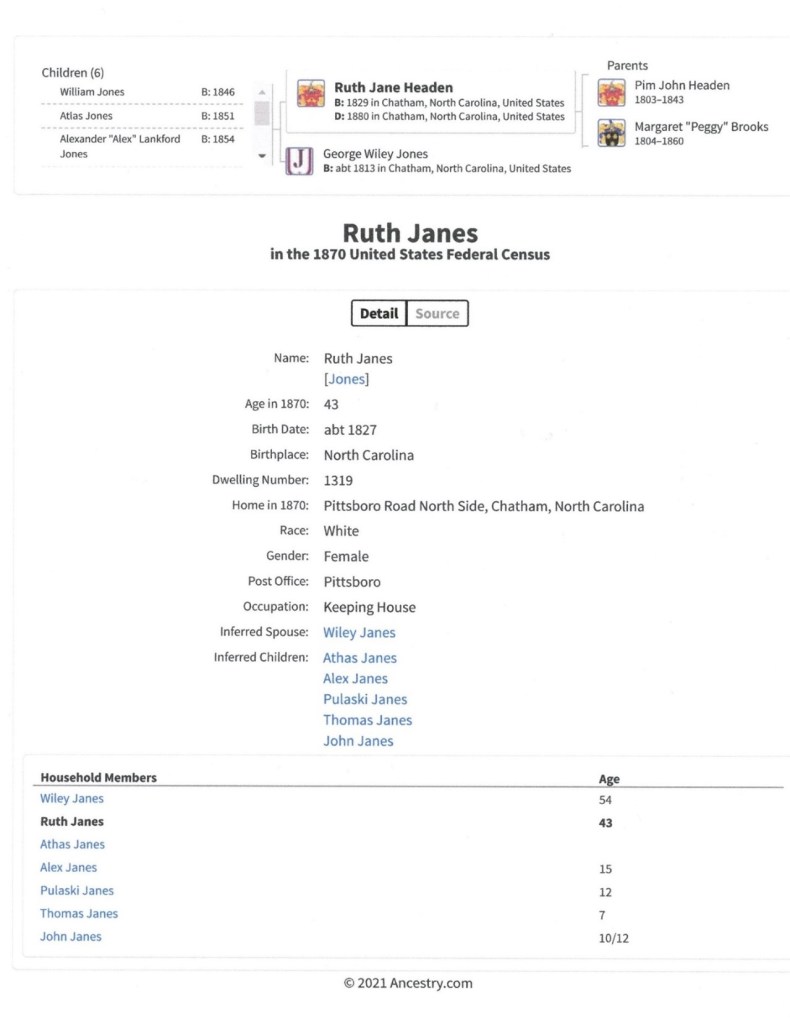Switch to the Source tab

point(437,313)
